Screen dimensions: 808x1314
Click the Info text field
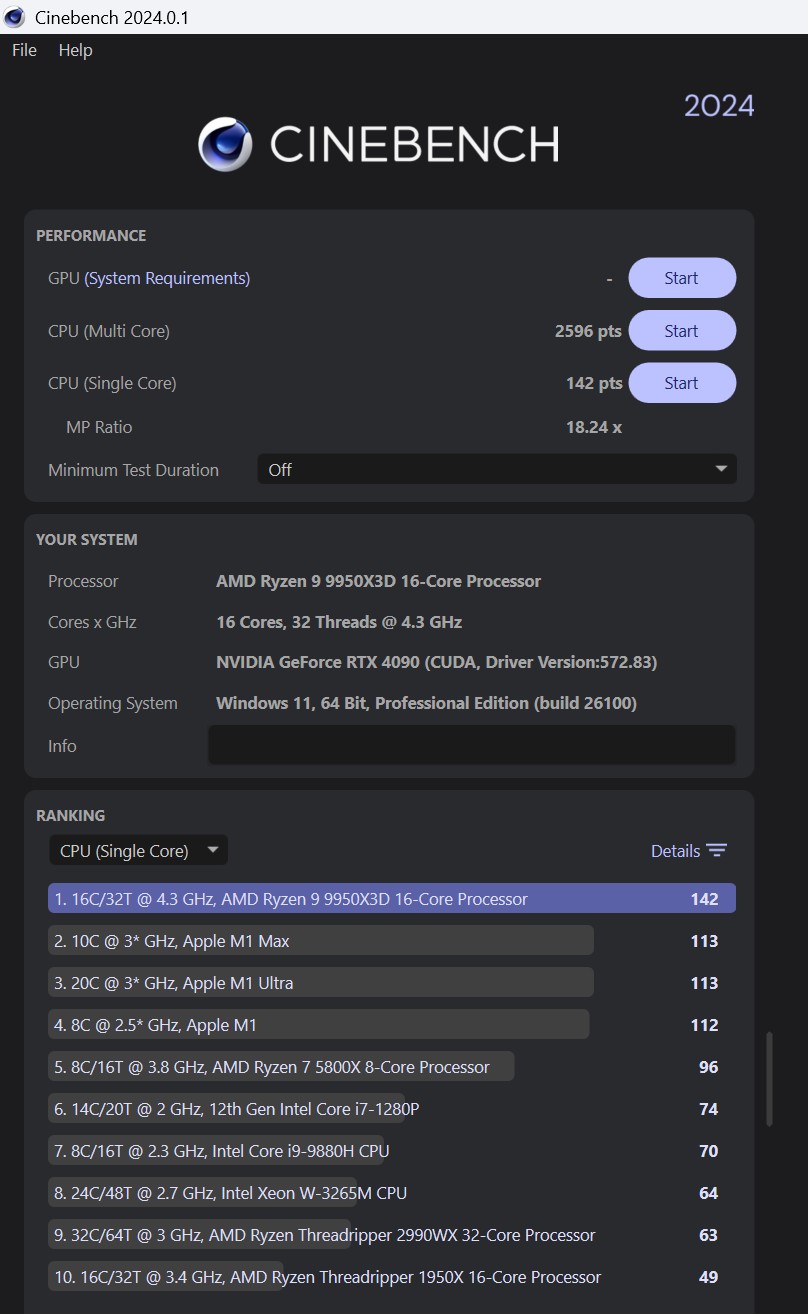coord(471,745)
